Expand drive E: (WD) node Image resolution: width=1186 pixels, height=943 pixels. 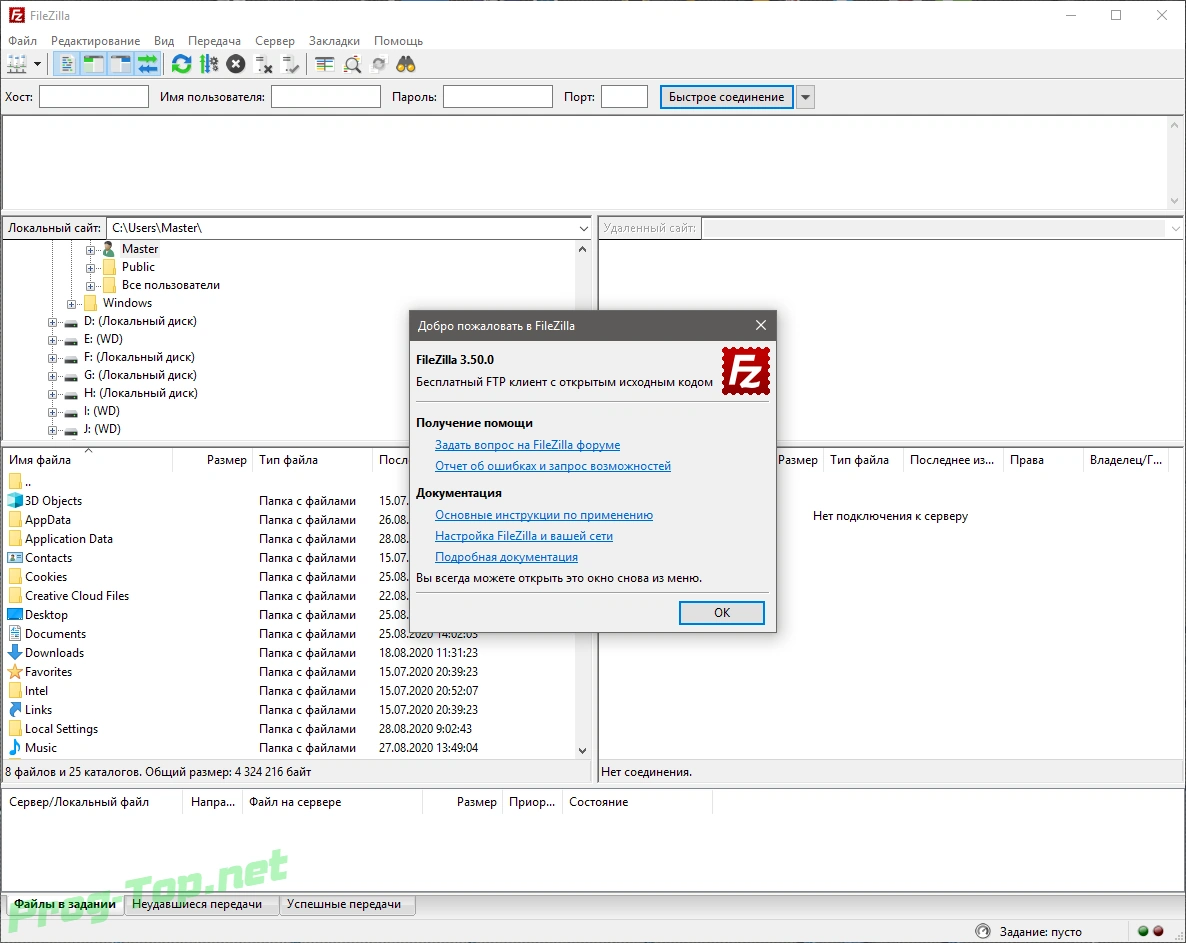pyautogui.click(x=52, y=340)
